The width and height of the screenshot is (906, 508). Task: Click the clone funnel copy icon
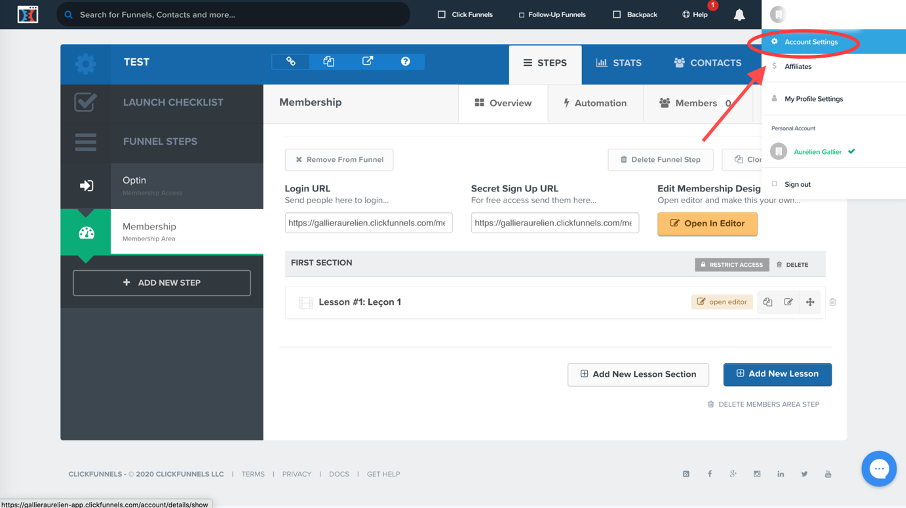tap(328, 61)
